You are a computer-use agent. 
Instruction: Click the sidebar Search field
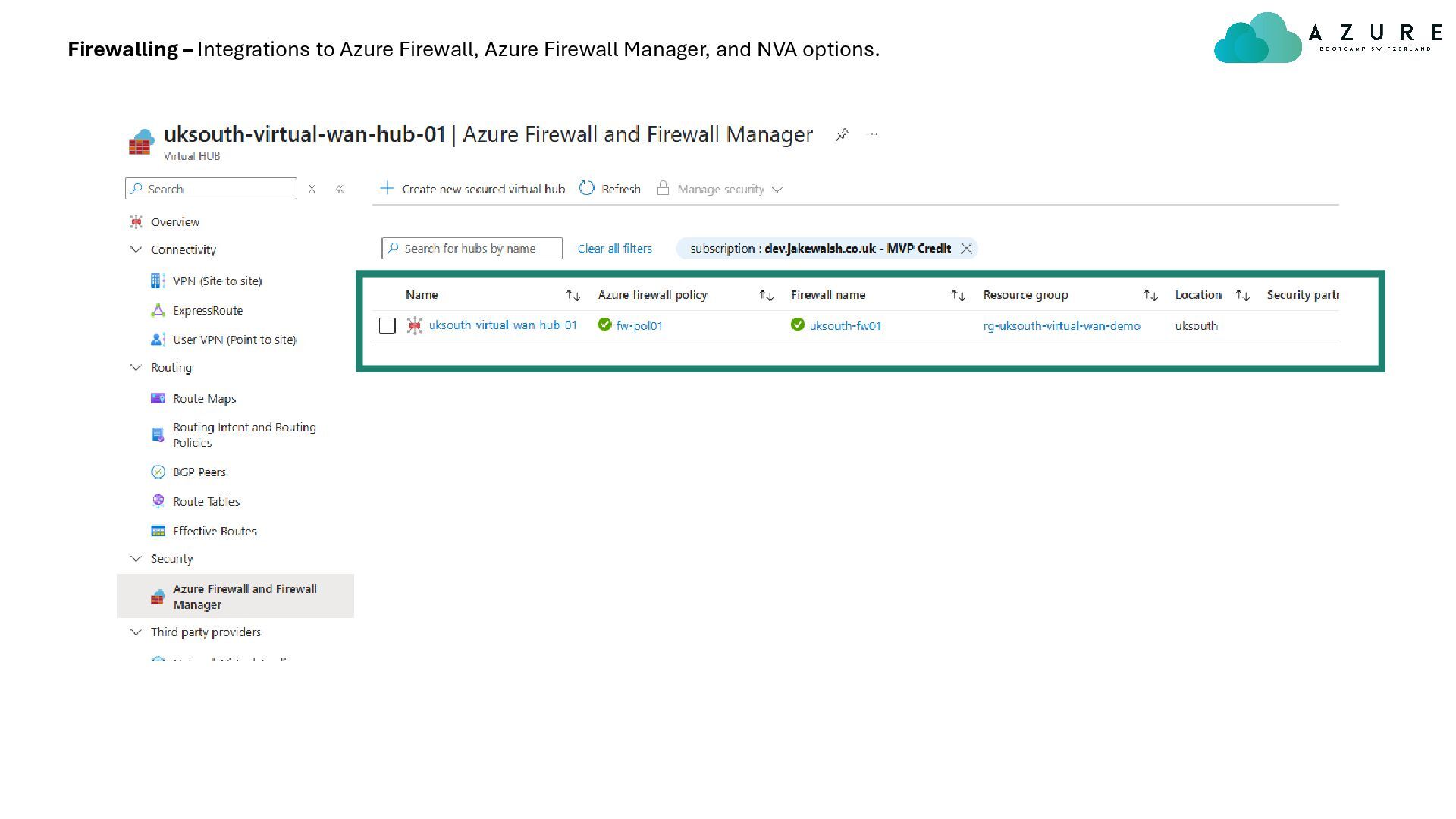click(211, 189)
